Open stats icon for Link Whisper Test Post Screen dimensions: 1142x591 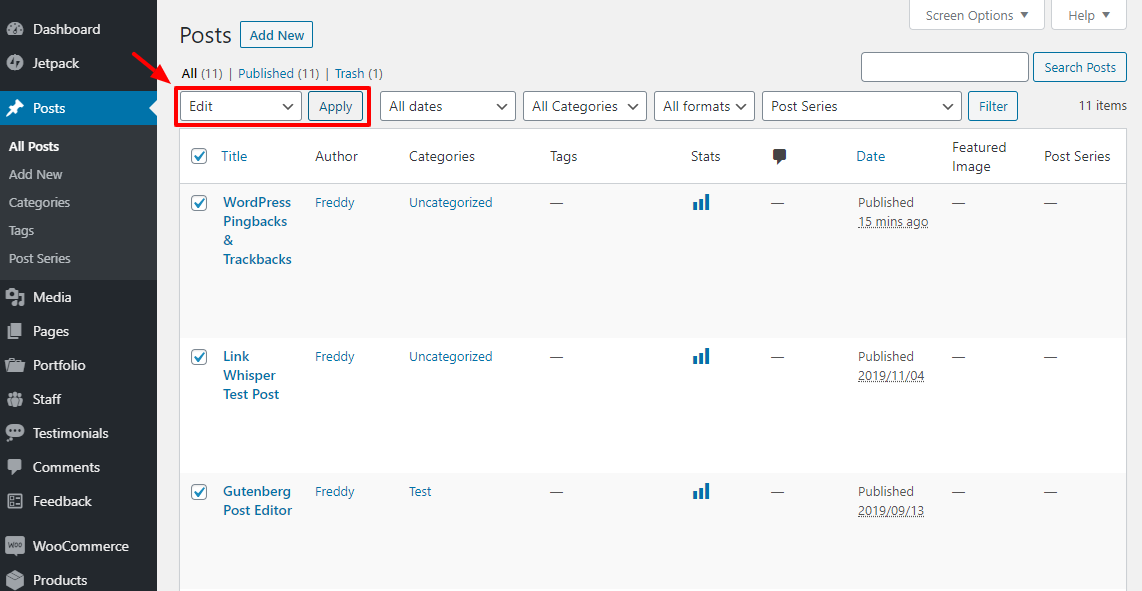click(x=701, y=356)
